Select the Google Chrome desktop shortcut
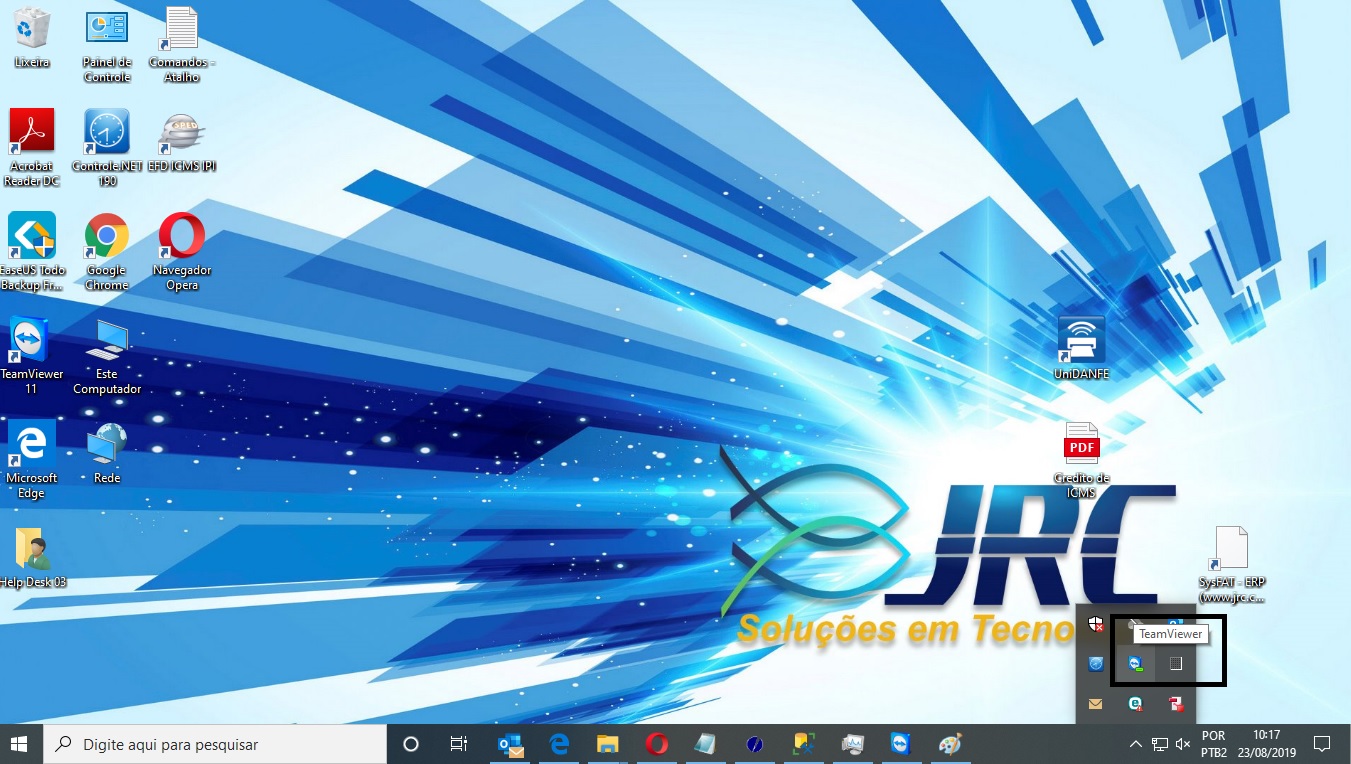The width and height of the screenshot is (1351, 764). tap(107, 252)
